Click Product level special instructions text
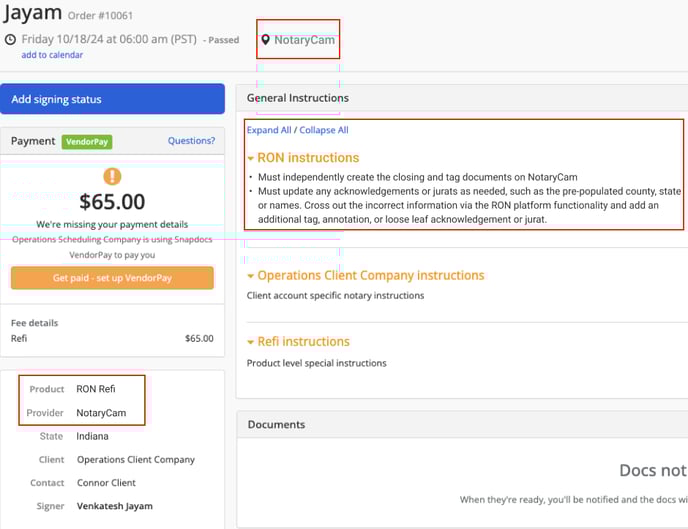 click(316, 363)
